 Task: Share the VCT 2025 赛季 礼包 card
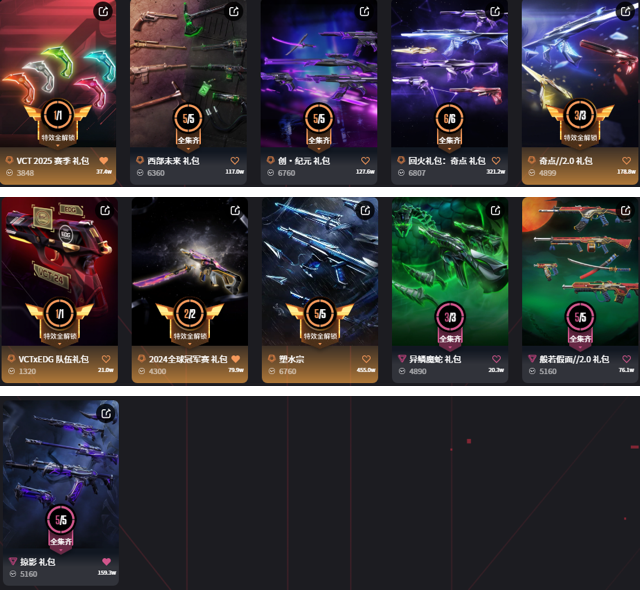[103, 11]
